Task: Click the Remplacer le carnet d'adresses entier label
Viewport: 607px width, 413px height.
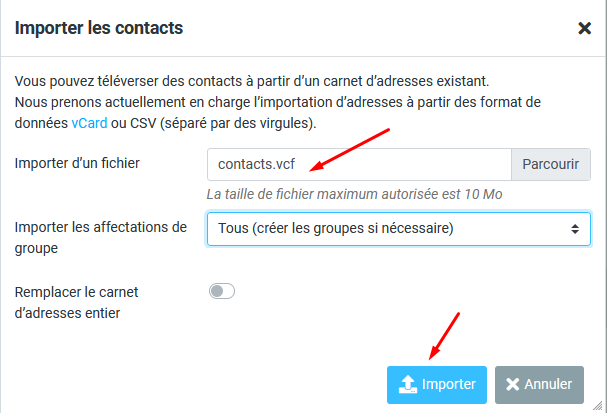Action: tap(76, 302)
